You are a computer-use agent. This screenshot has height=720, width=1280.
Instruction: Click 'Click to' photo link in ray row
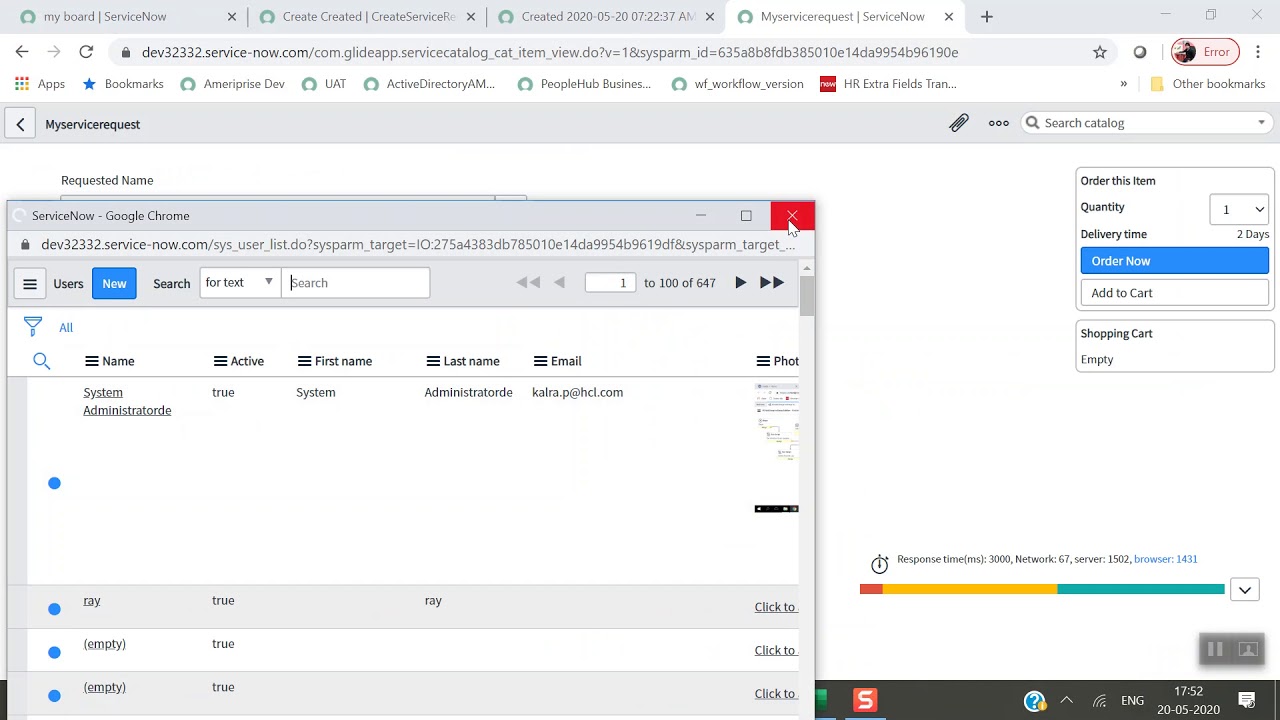click(x=776, y=607)
